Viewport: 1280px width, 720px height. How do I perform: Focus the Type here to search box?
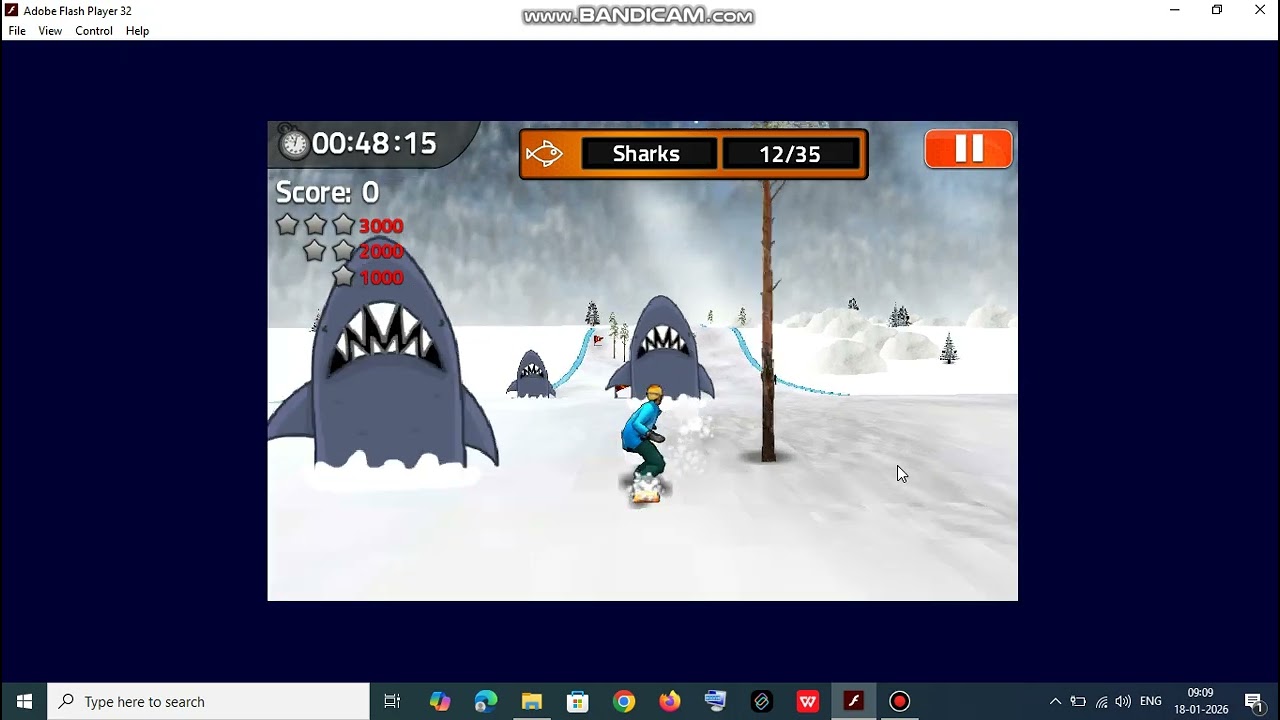209,701
